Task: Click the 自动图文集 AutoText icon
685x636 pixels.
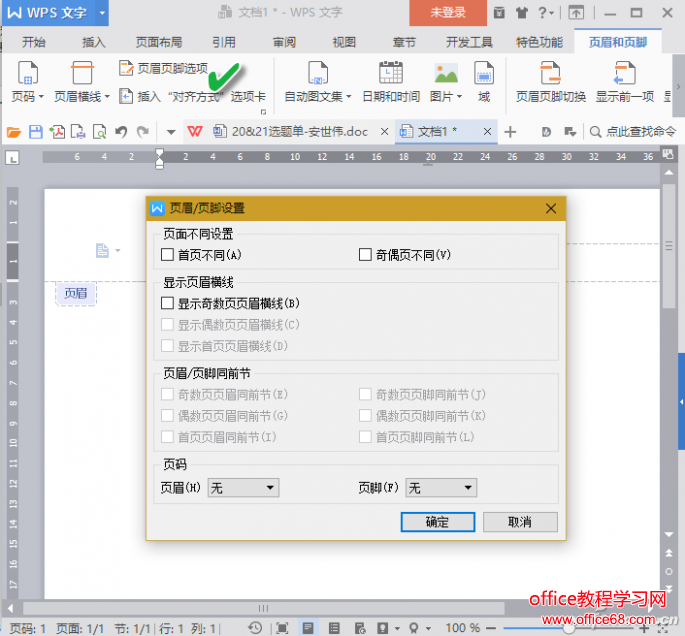Action: coord(318,73)
